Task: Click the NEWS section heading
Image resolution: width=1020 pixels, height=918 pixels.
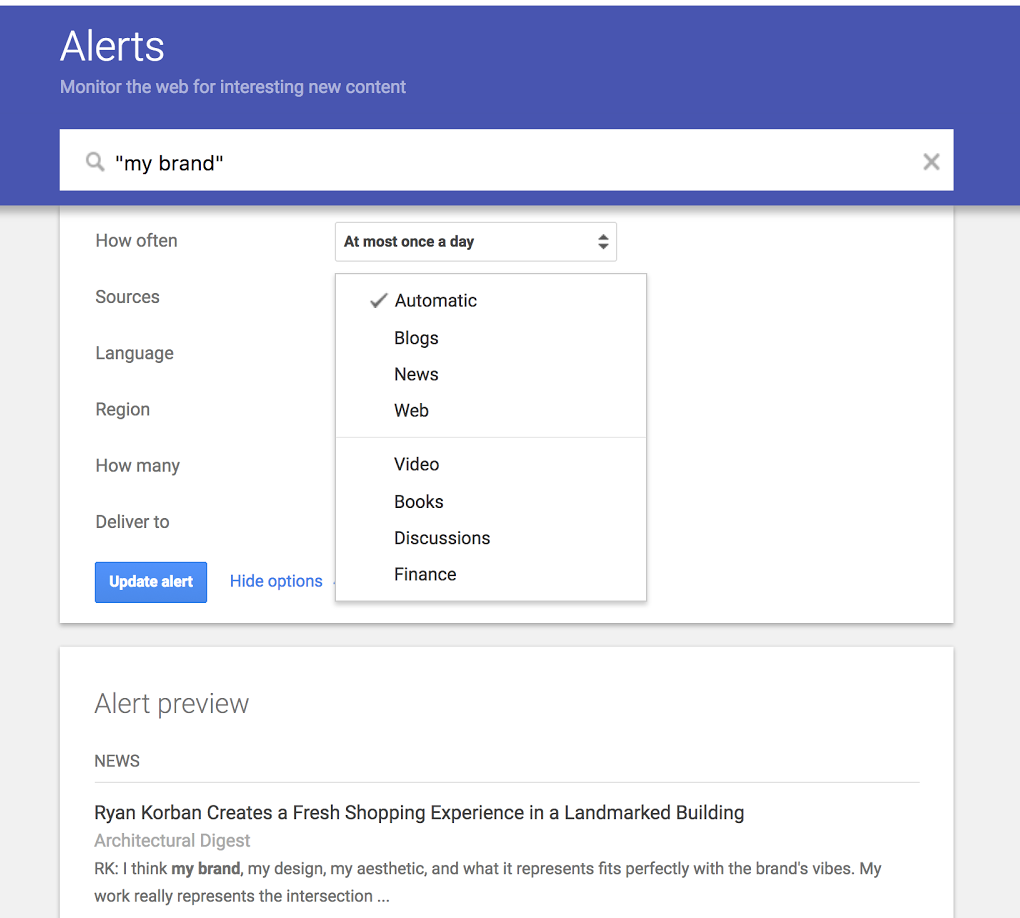Action: [117, 761]
